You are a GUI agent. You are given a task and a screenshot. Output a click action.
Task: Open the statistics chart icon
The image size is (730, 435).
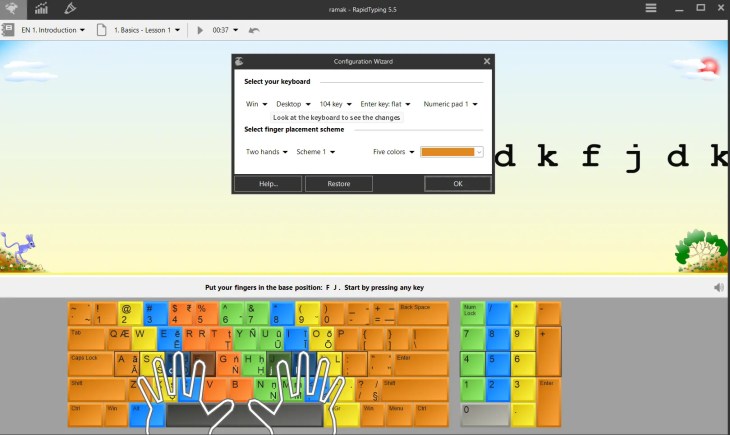pos(41,8)
